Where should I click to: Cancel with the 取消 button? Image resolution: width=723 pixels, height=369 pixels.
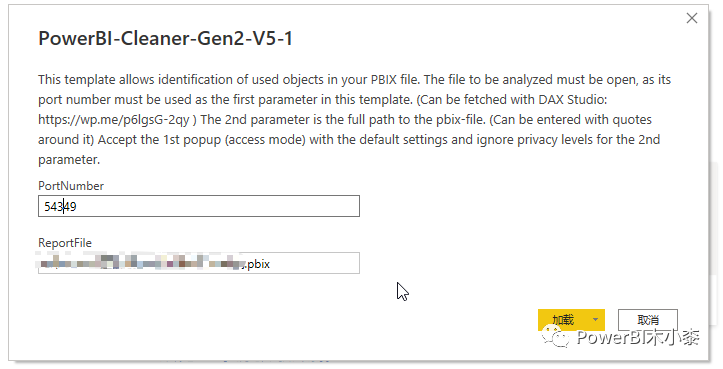[647, 320]
